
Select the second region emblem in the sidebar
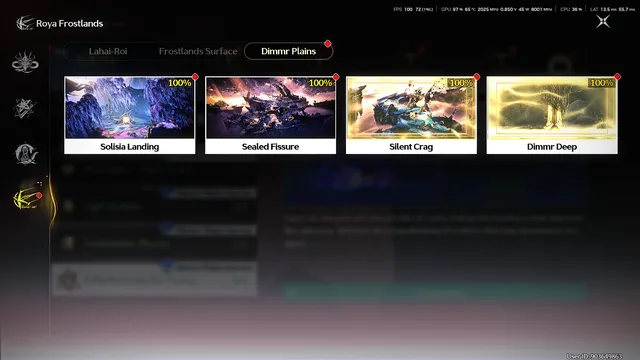[25, 108]
